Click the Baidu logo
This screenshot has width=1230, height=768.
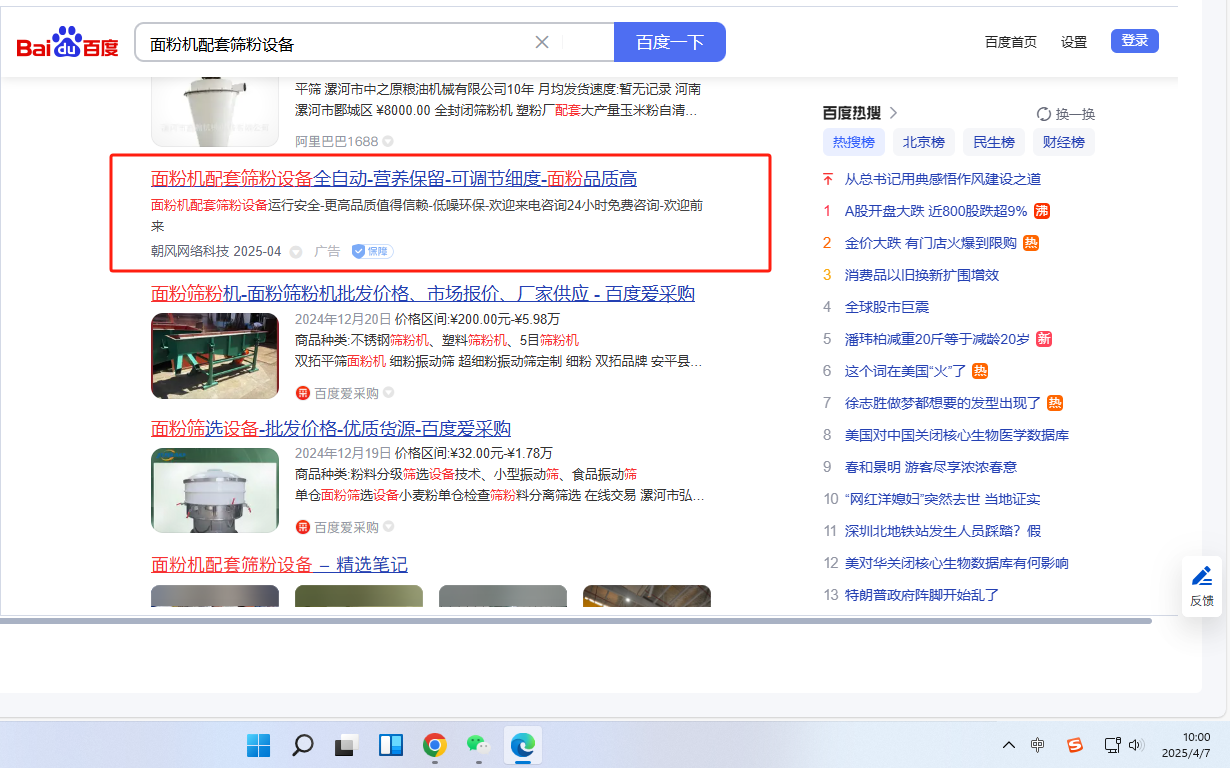[67, 43]
